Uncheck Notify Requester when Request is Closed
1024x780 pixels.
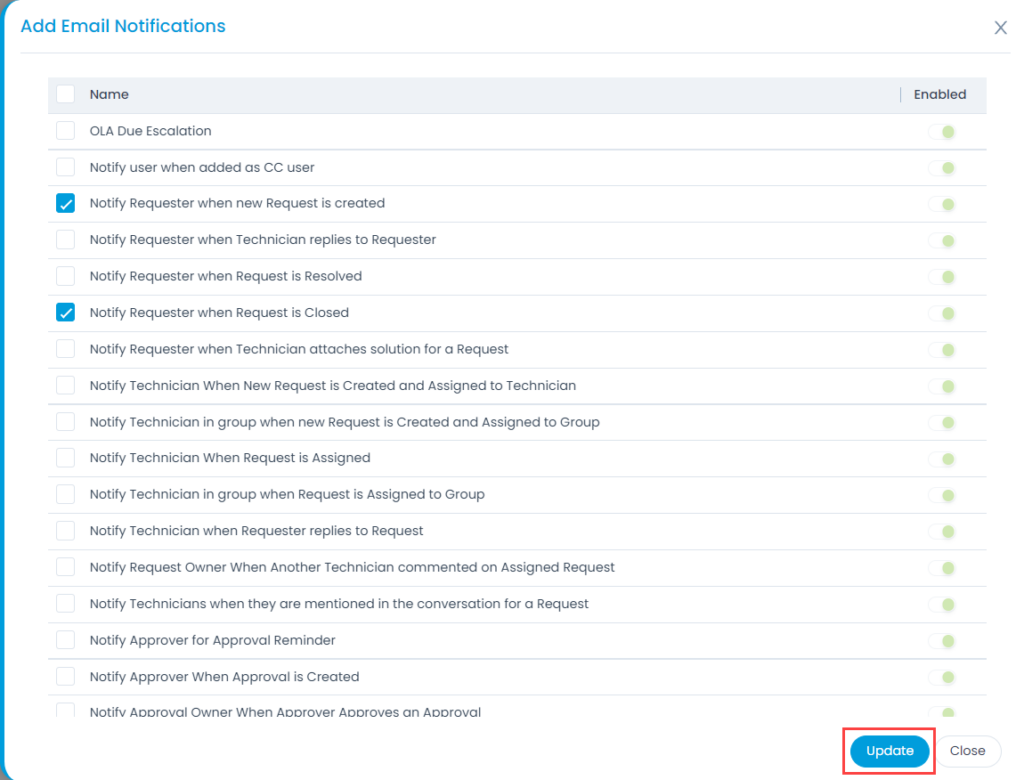pos(65,312)
